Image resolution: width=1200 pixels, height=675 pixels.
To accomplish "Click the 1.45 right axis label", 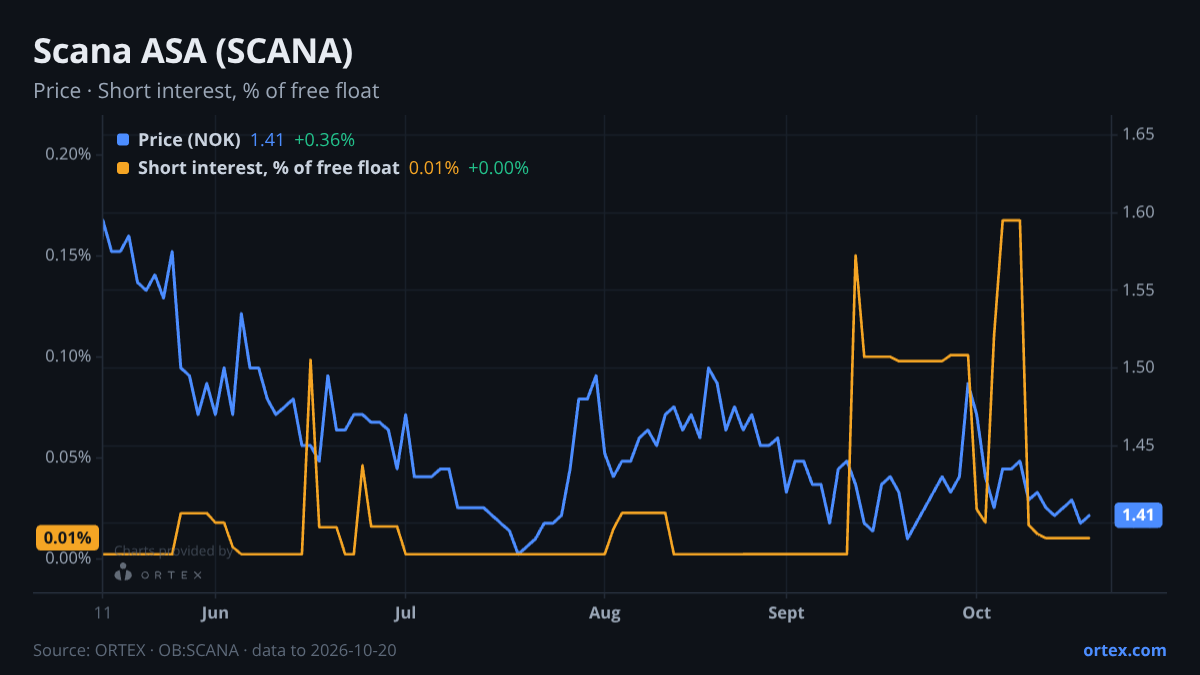I will 1139,445.
